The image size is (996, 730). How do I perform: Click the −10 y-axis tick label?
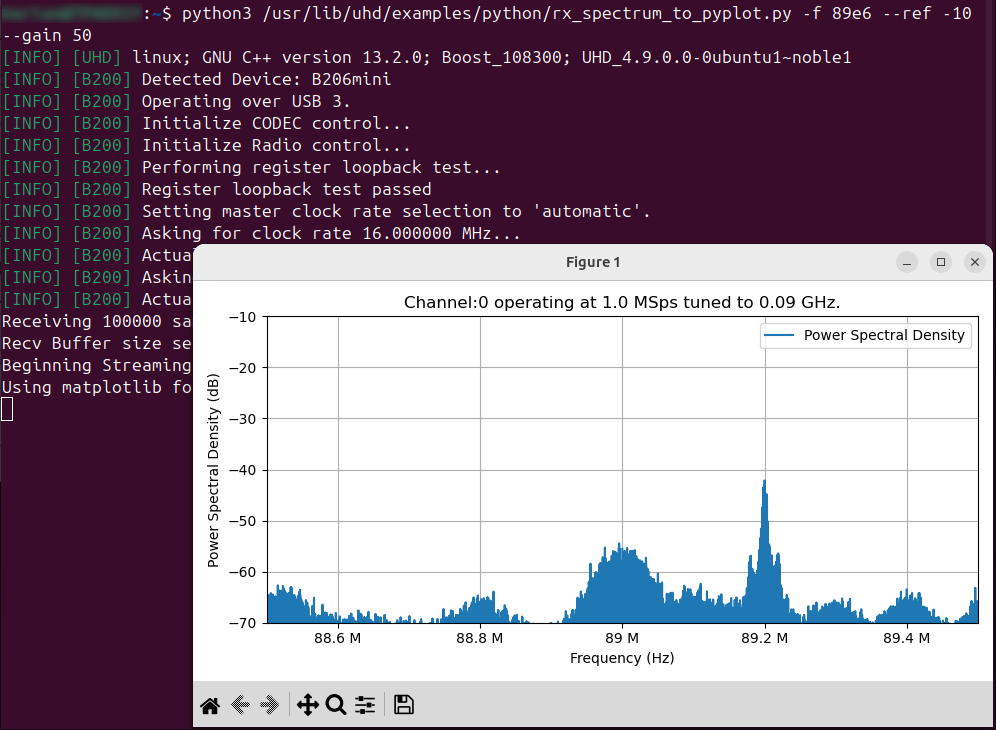[x=243, y=317]
